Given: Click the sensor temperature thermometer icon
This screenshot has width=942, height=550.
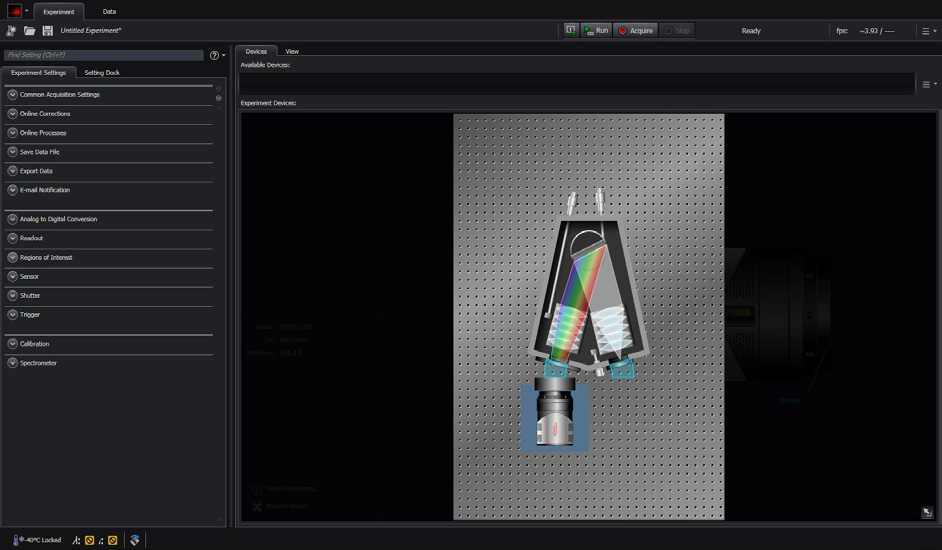Looking at the screenshot, I should pos(16,540).
